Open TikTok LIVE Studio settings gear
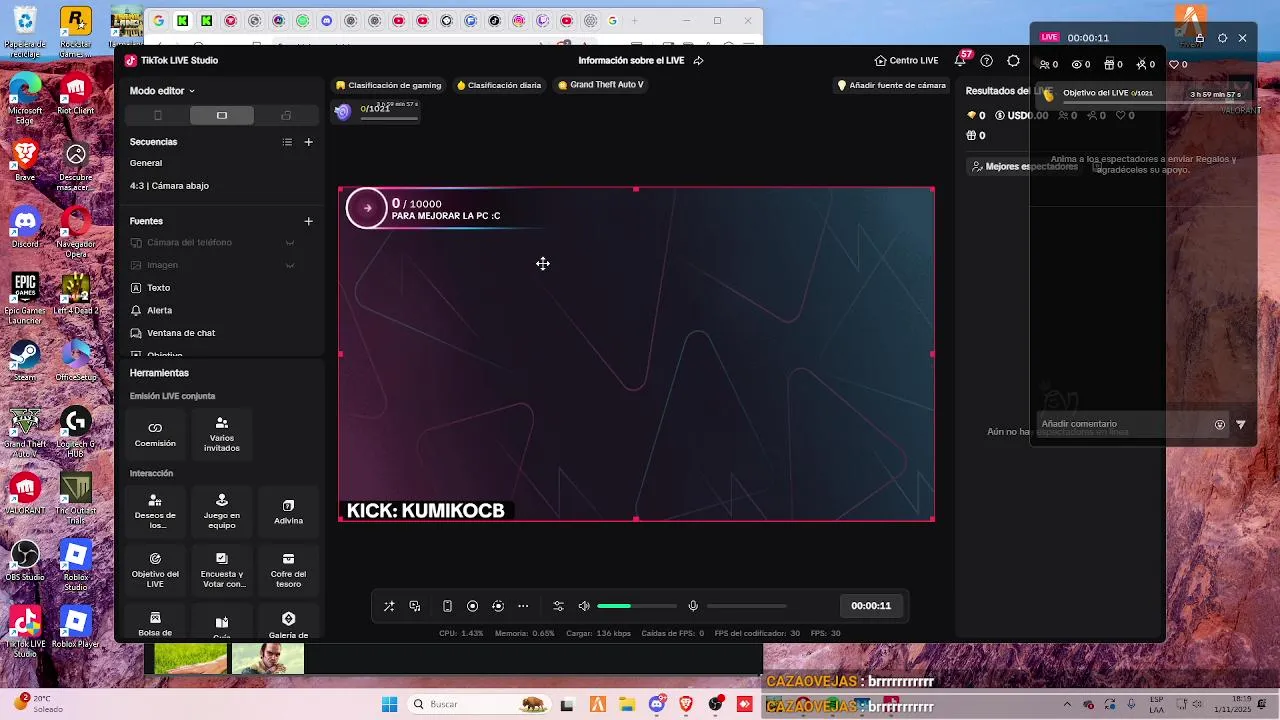 pyautogui.click(x=1013, y=60)
